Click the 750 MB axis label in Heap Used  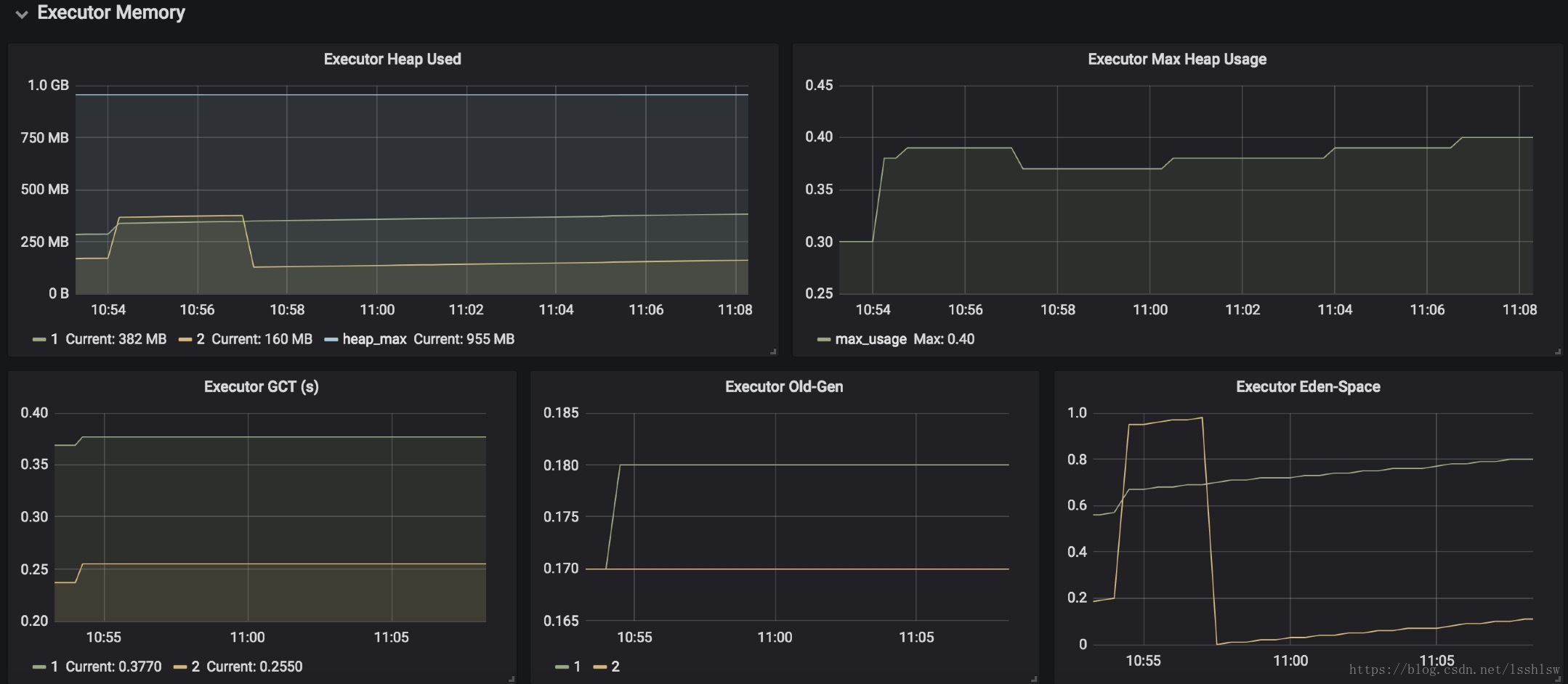(44, 138)
